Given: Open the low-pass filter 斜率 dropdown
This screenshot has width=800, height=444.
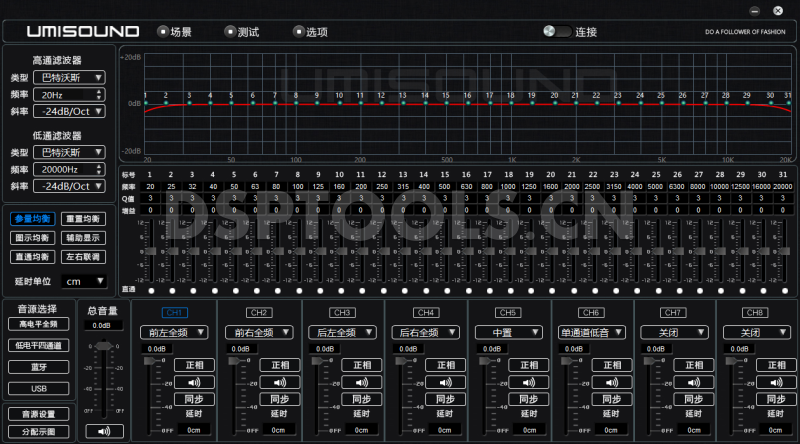Looking at the screenshot, I should [69, 186].
